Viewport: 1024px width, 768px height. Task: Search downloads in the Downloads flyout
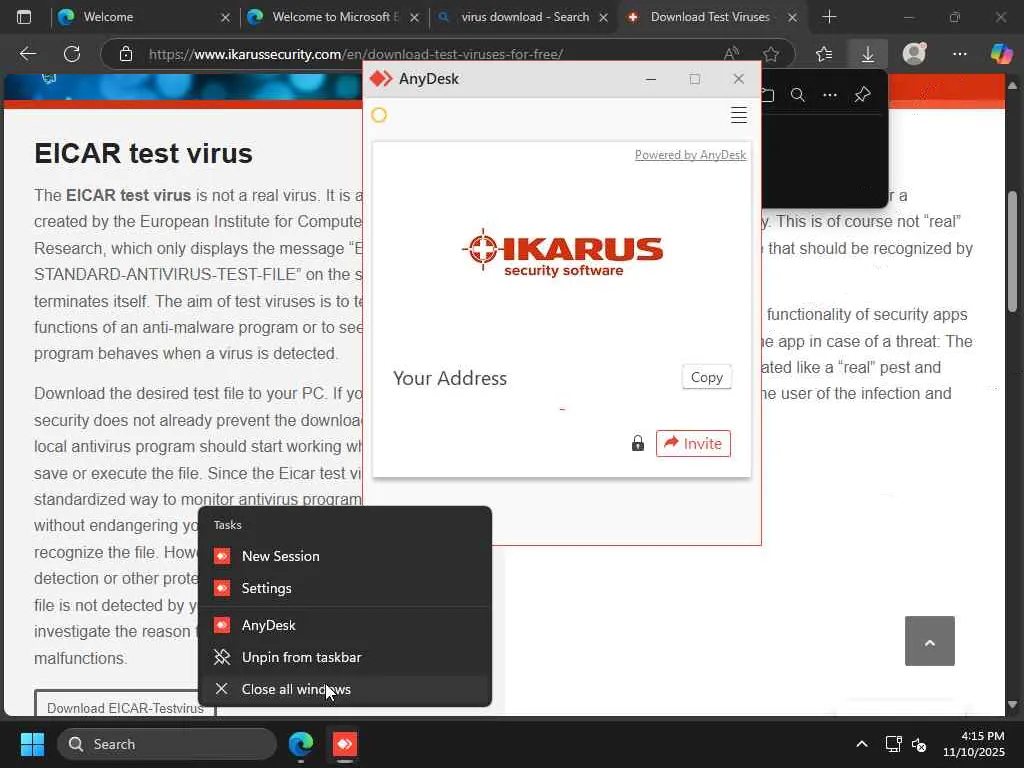(797, 95)
